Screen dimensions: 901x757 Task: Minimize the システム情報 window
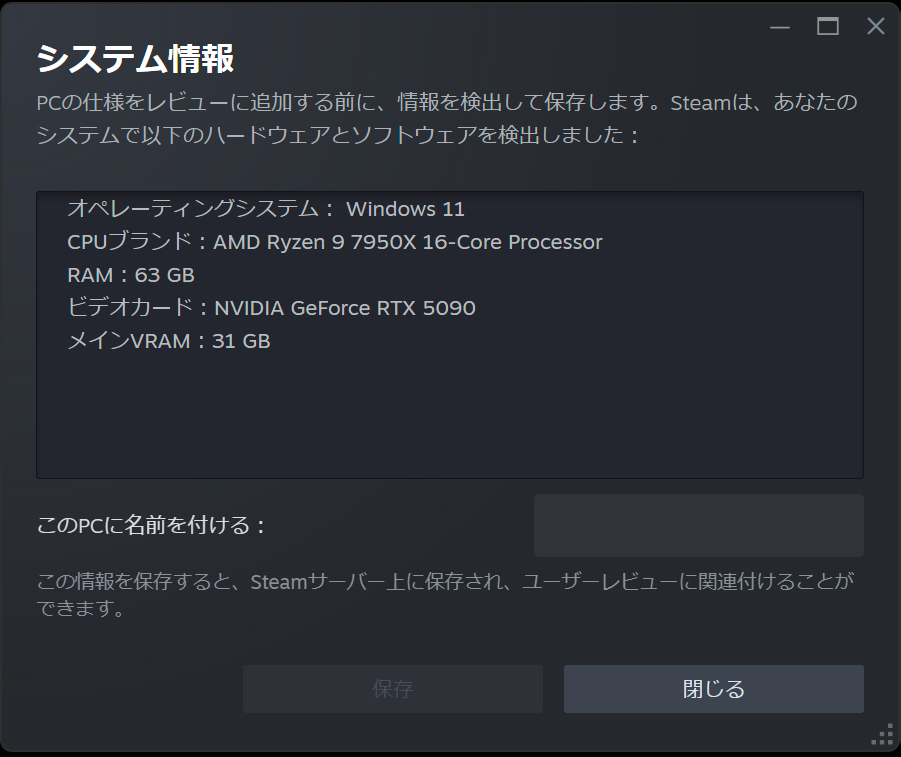[x=781, y=27]
